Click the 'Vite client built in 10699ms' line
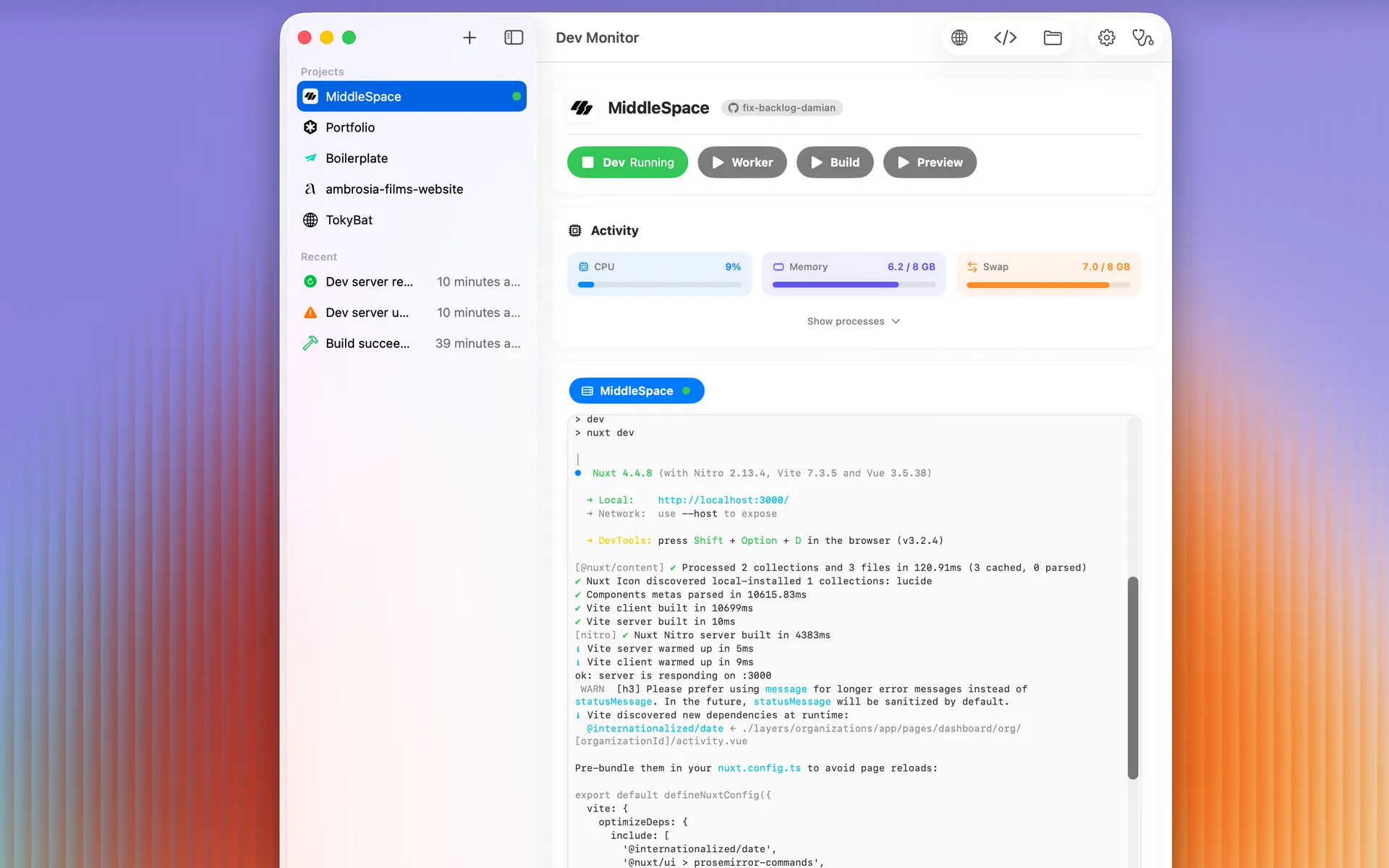The height and width of the screenshot is (868, 1389). (664, 608)
